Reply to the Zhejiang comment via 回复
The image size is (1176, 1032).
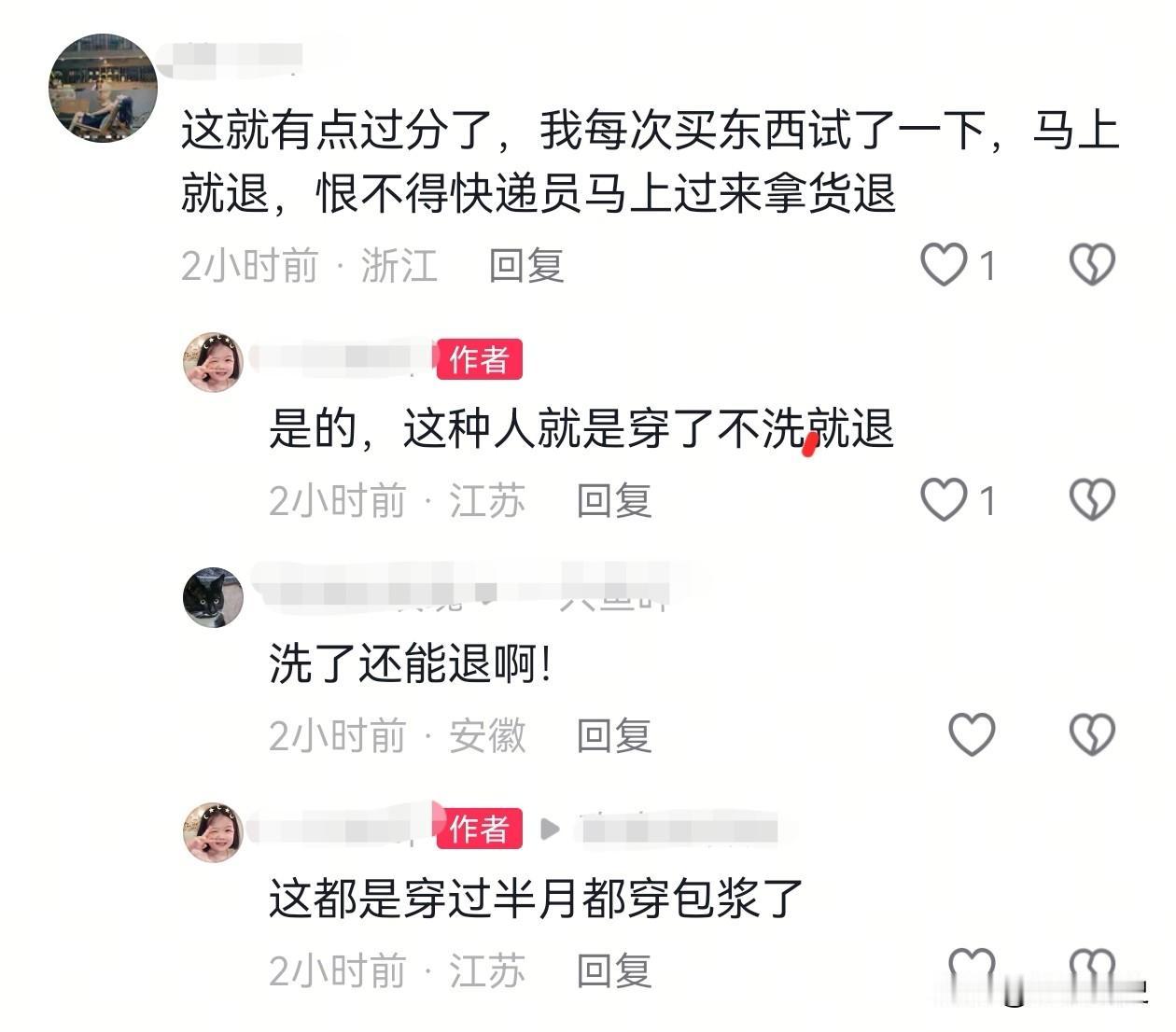tap(526, 266)
